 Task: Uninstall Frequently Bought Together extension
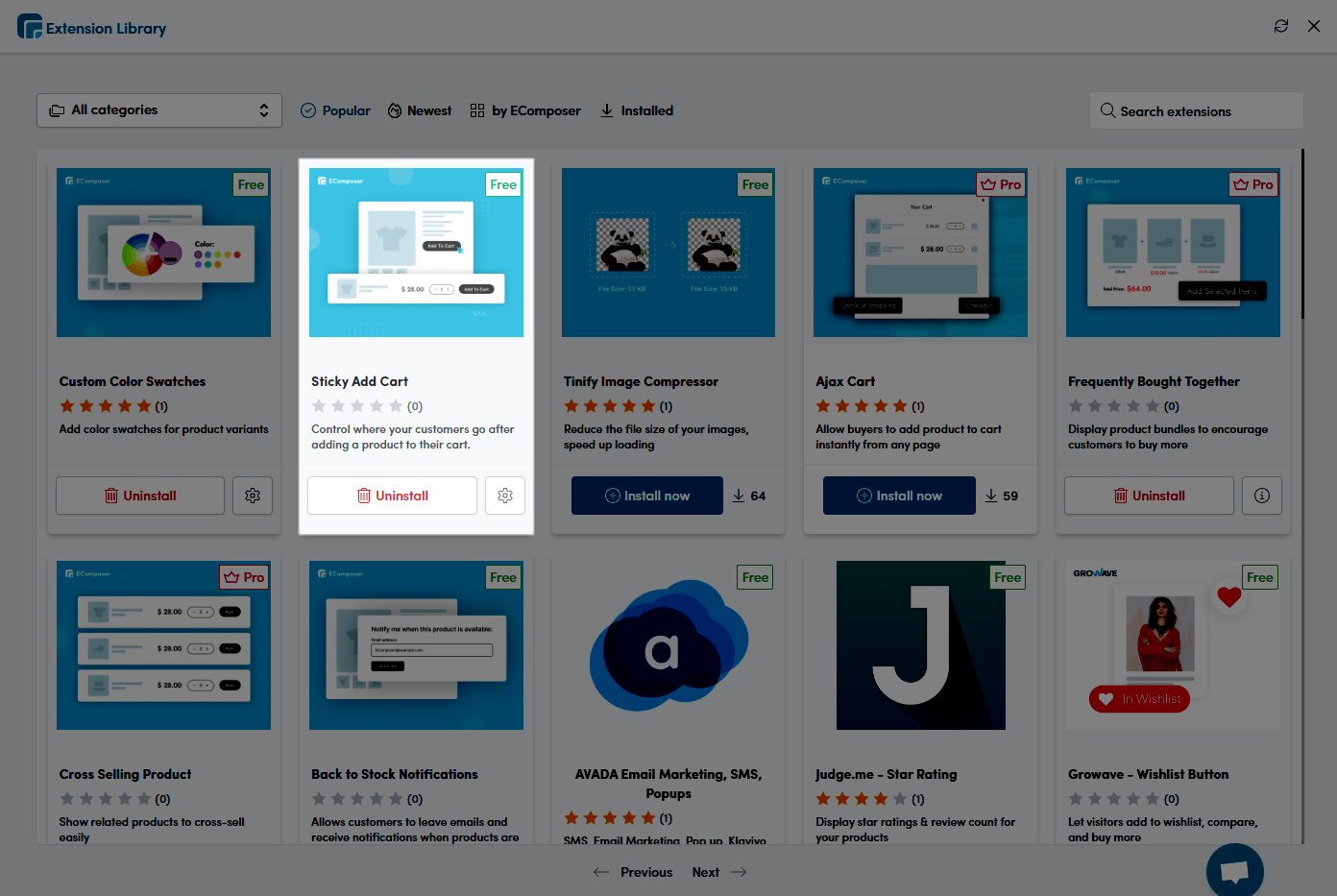pos(1149,496)
